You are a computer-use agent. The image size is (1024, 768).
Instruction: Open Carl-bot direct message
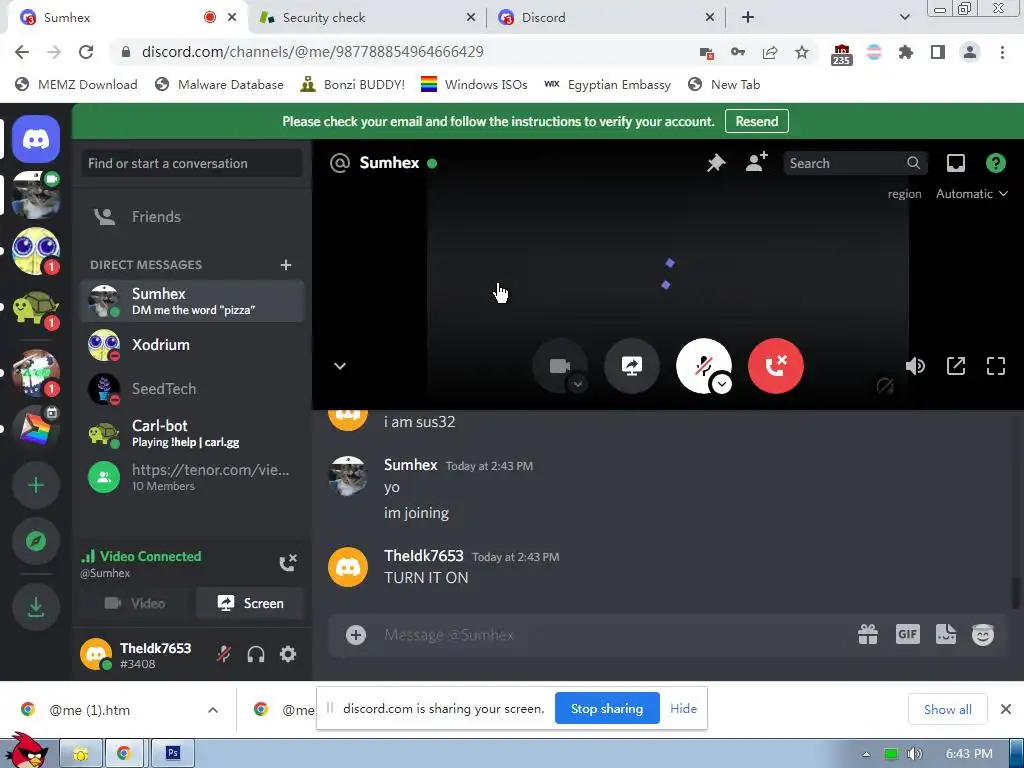[192, 433]
